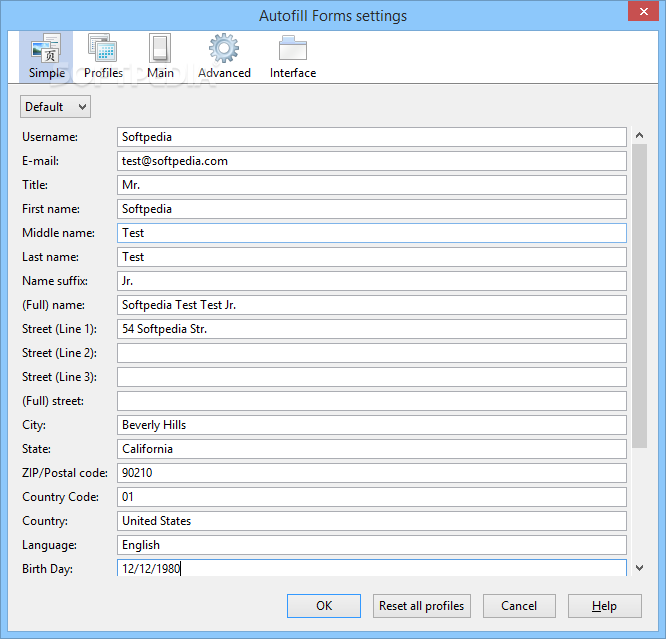
Task: Click the Birth Day label
Action: pyautogui.click(x=47, y=569)
